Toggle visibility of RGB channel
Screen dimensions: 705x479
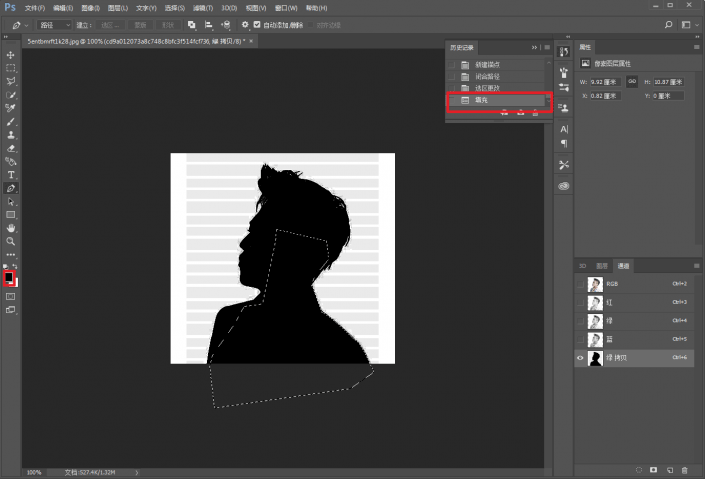tap(580, 284)
